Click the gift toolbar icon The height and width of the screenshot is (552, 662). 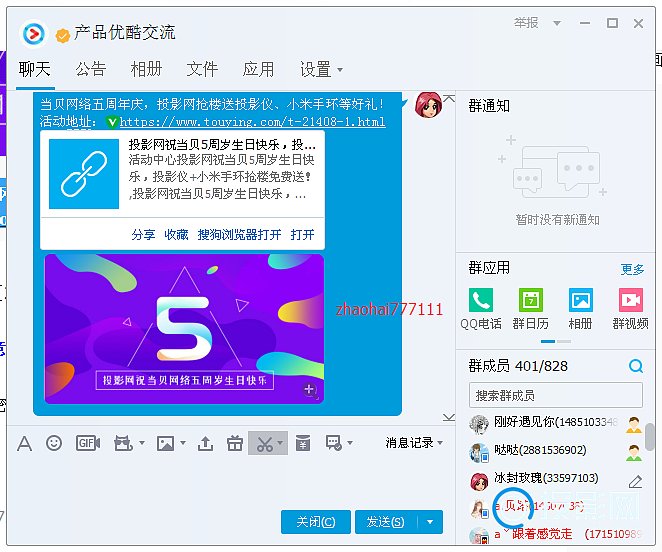235,443
